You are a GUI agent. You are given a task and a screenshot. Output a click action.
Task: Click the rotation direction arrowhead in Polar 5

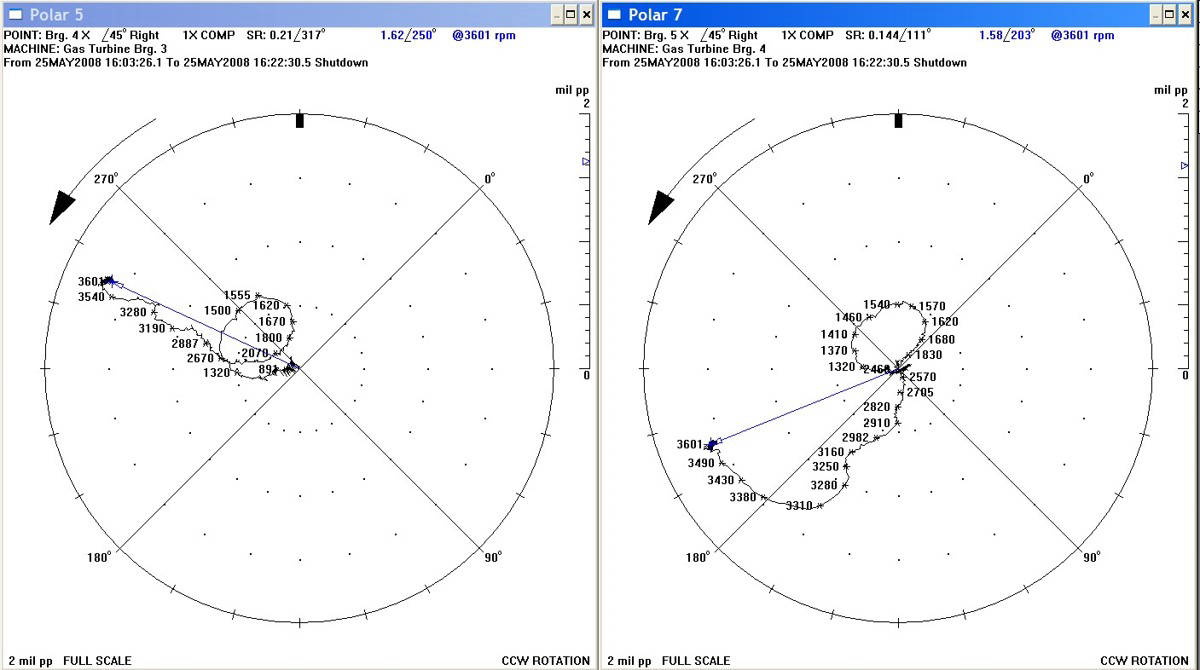coord(62,206)
